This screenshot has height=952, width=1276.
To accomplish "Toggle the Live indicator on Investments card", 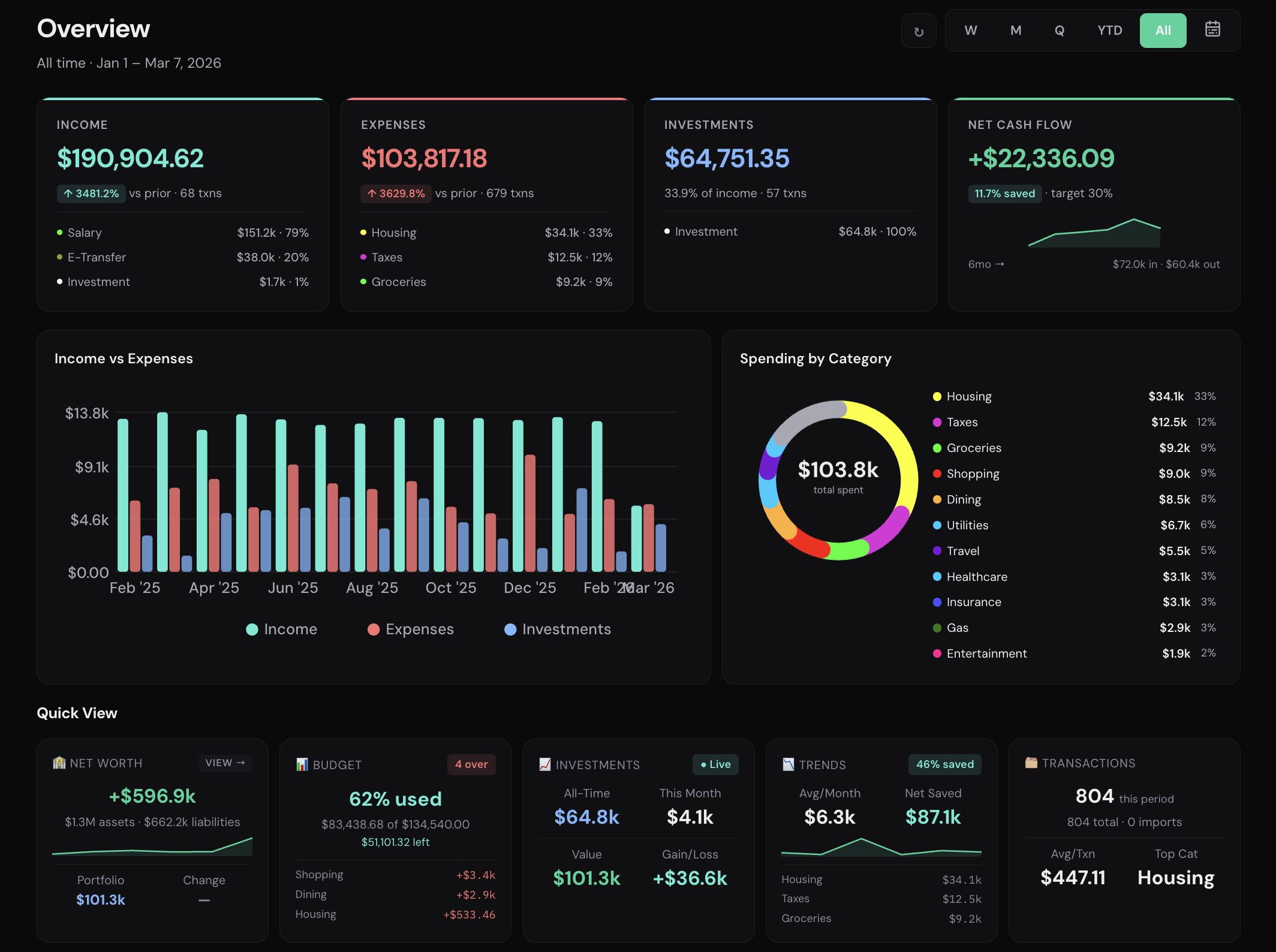I will point(715,764).
